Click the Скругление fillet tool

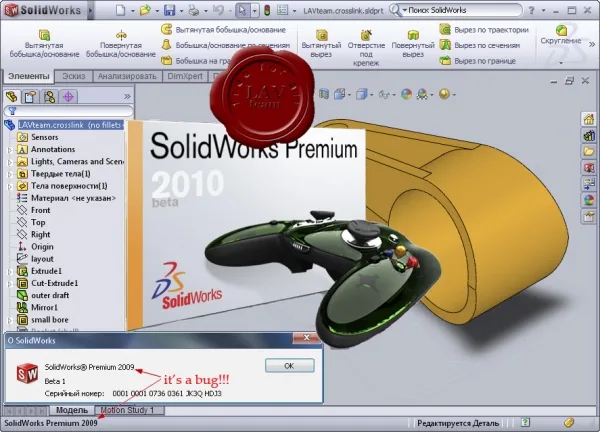pyautogui.click(x=561, y=35)
